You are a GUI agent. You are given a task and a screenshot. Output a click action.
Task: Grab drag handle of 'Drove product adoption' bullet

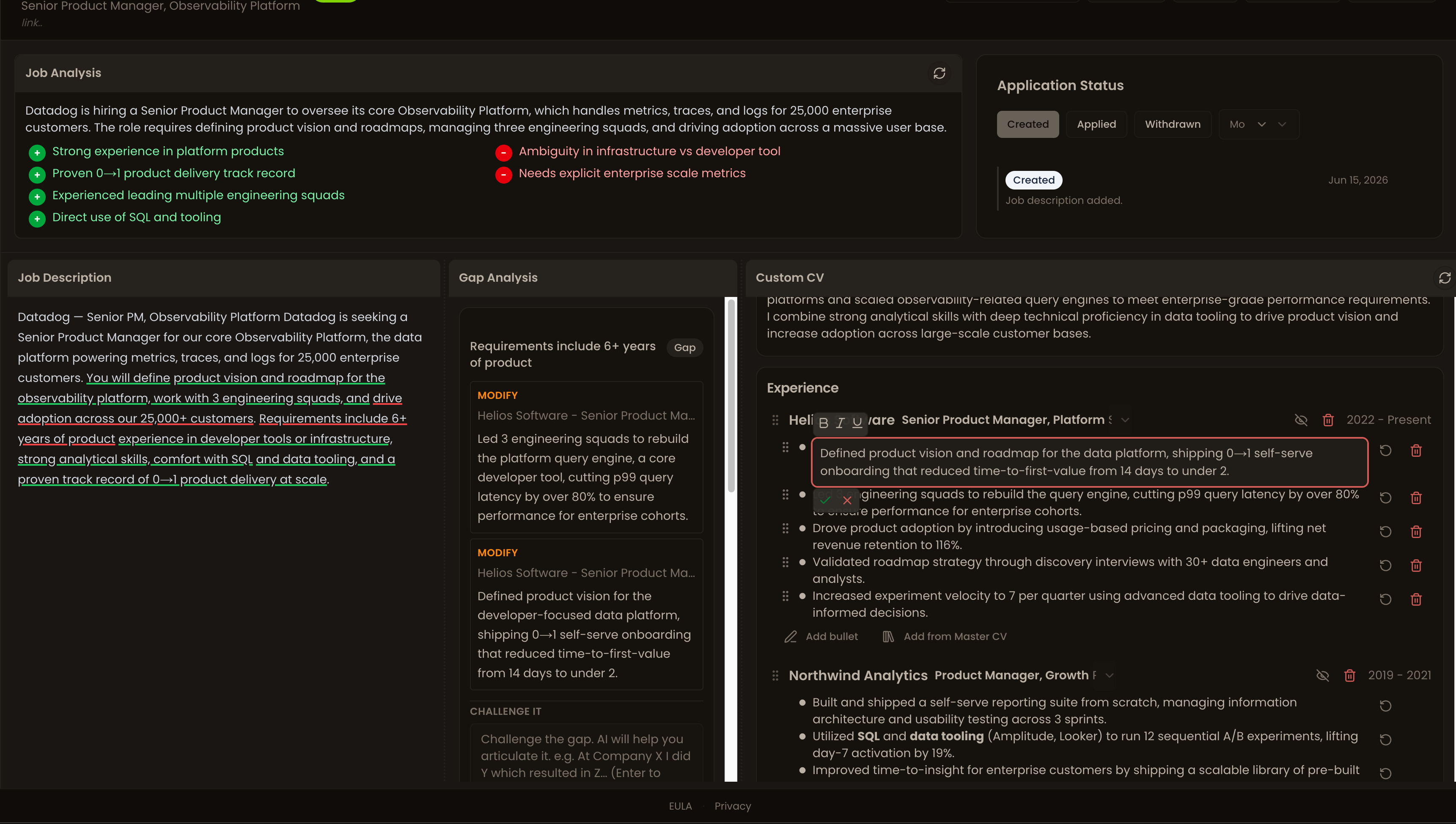(x=786, y=528)
